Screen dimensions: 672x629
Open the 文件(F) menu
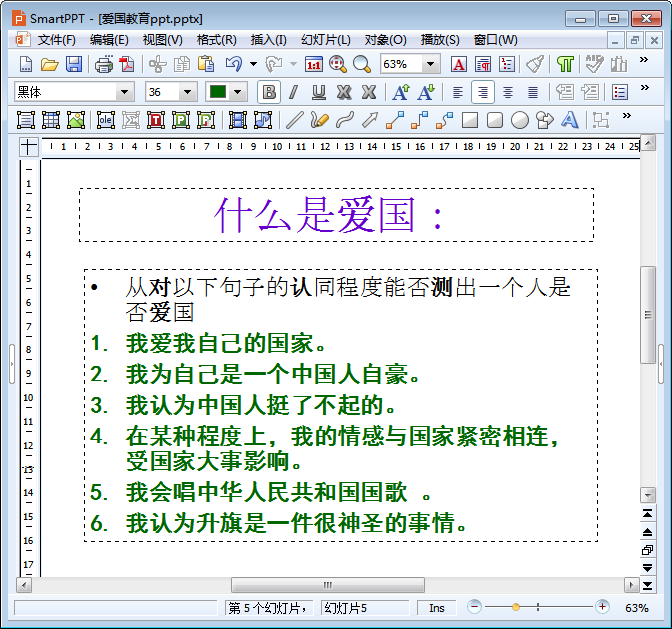57,40
